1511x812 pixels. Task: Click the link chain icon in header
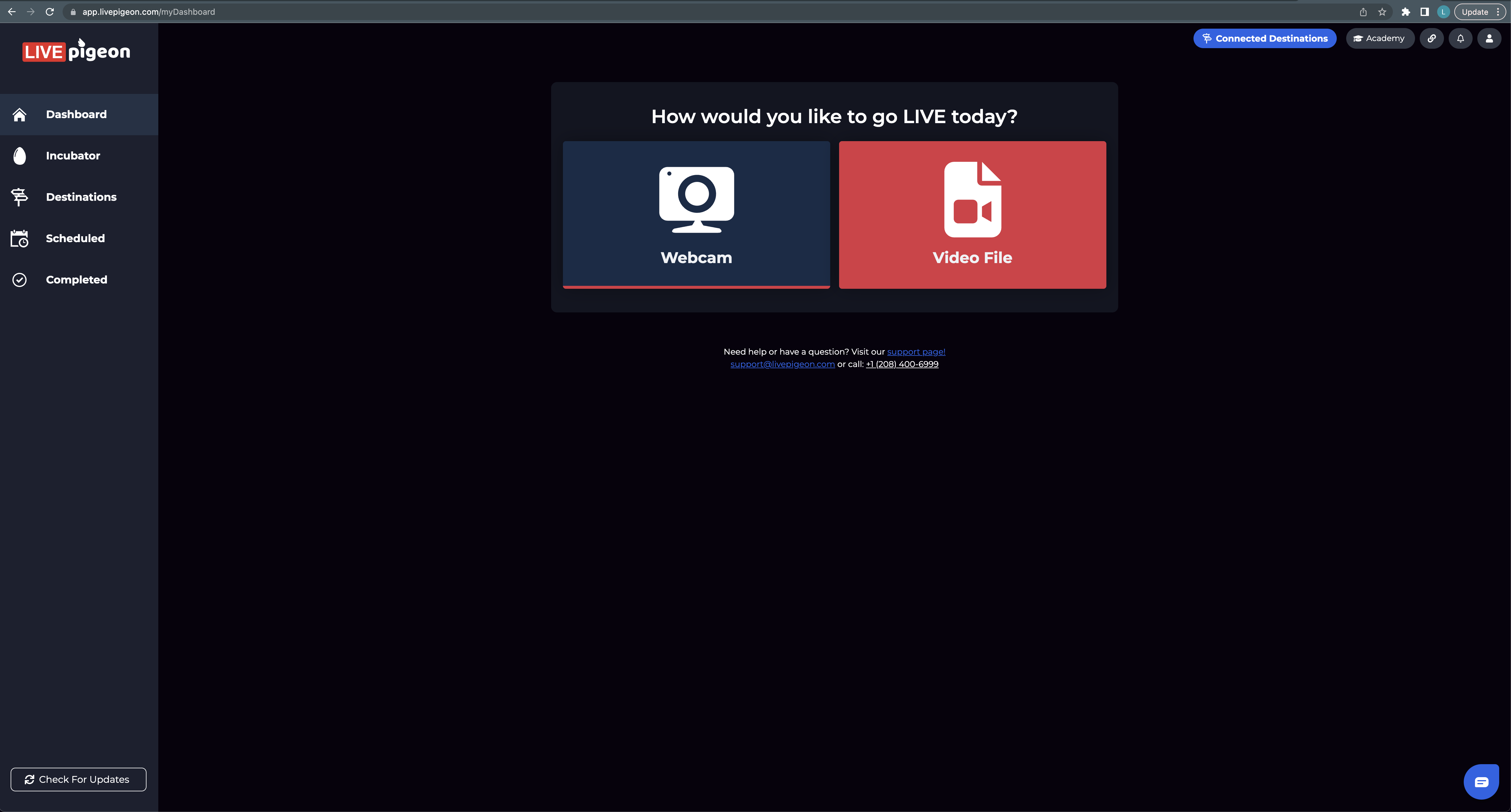point(1432,39)
